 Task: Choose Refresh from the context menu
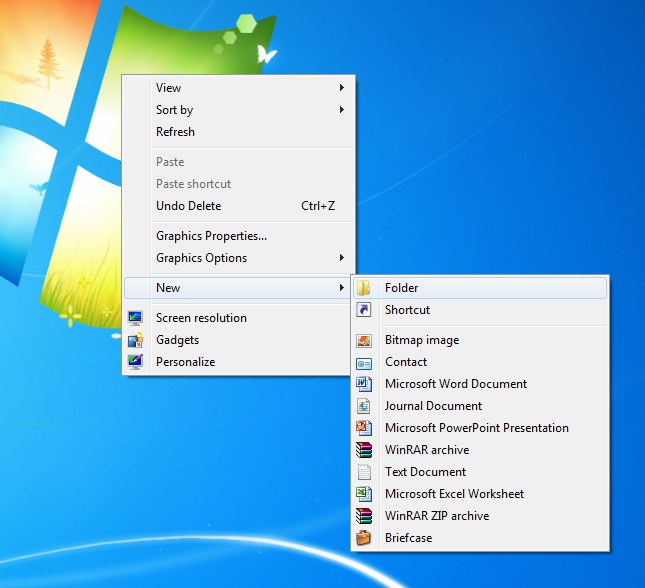tap(175, 132)
